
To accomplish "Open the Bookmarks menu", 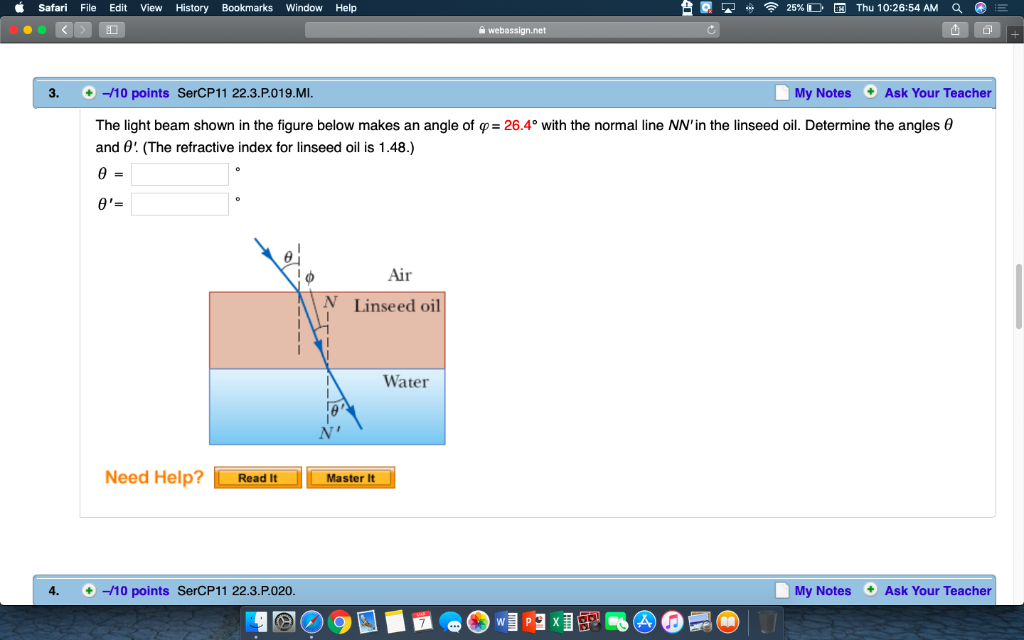I will coord(247,8).
